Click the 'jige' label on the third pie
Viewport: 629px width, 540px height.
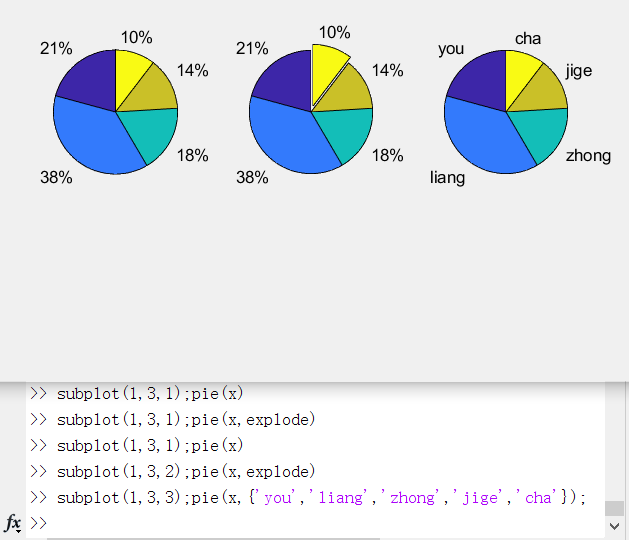[x=579, y=71]
